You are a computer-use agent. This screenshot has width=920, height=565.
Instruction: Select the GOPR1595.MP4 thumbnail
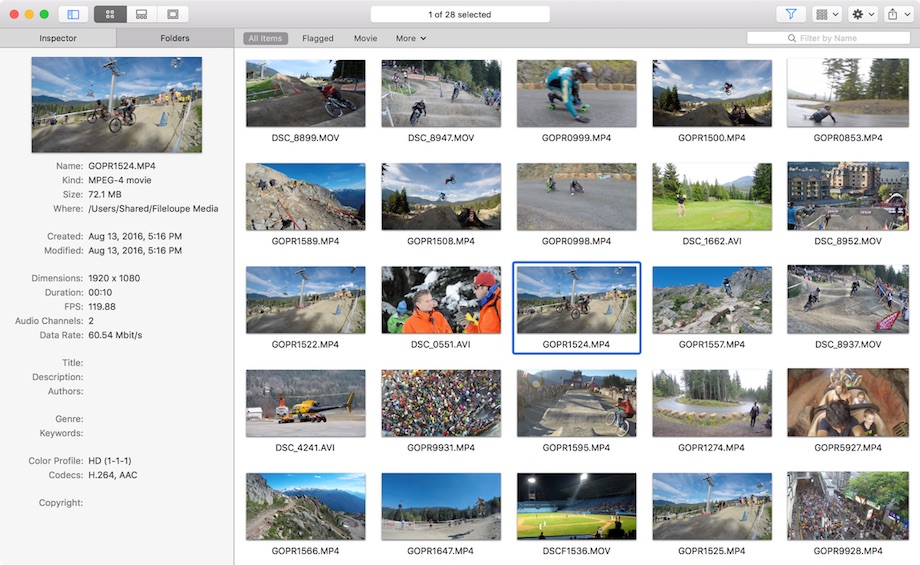tap(576, 403)
